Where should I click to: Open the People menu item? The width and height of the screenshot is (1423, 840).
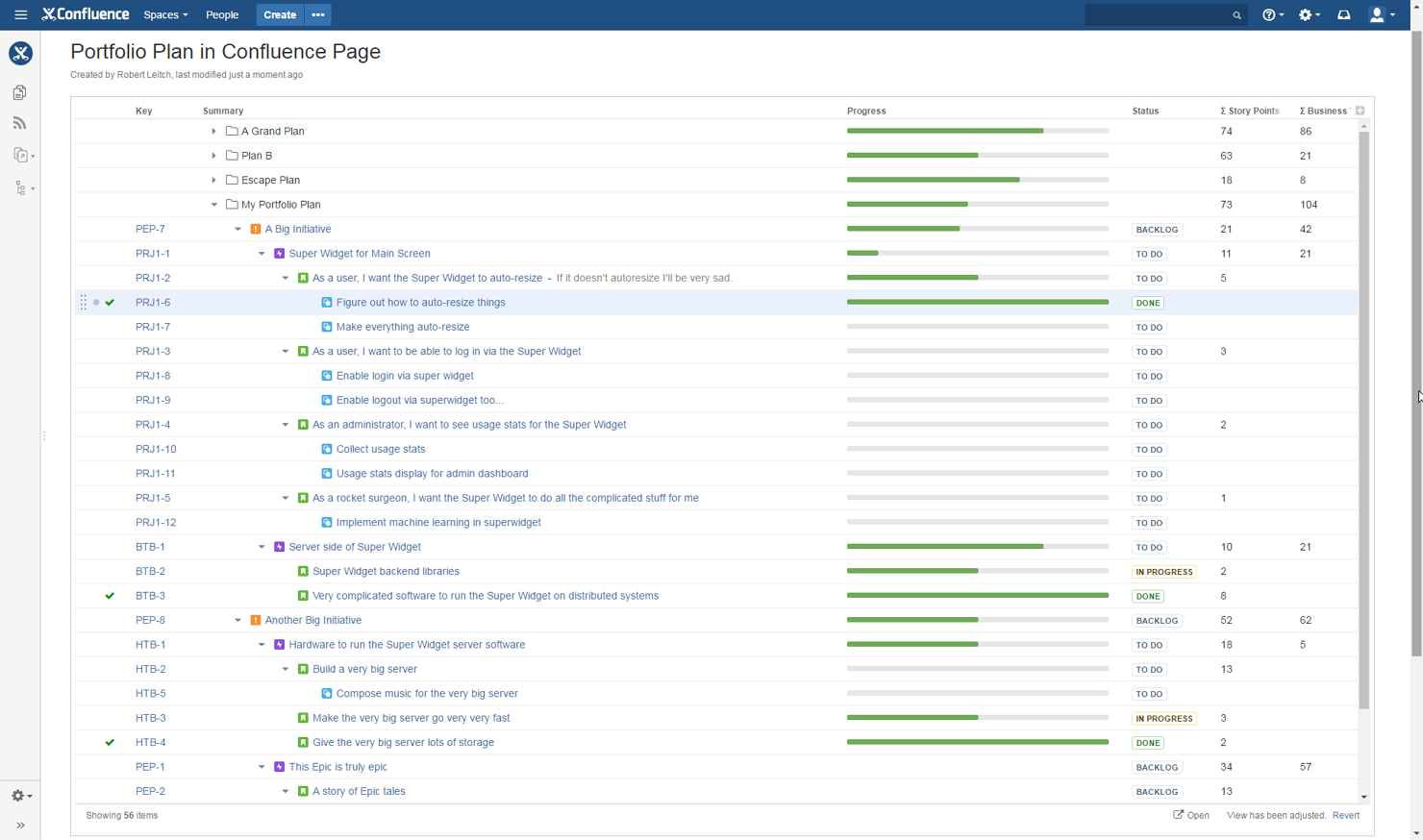click(x=222, y=14)
